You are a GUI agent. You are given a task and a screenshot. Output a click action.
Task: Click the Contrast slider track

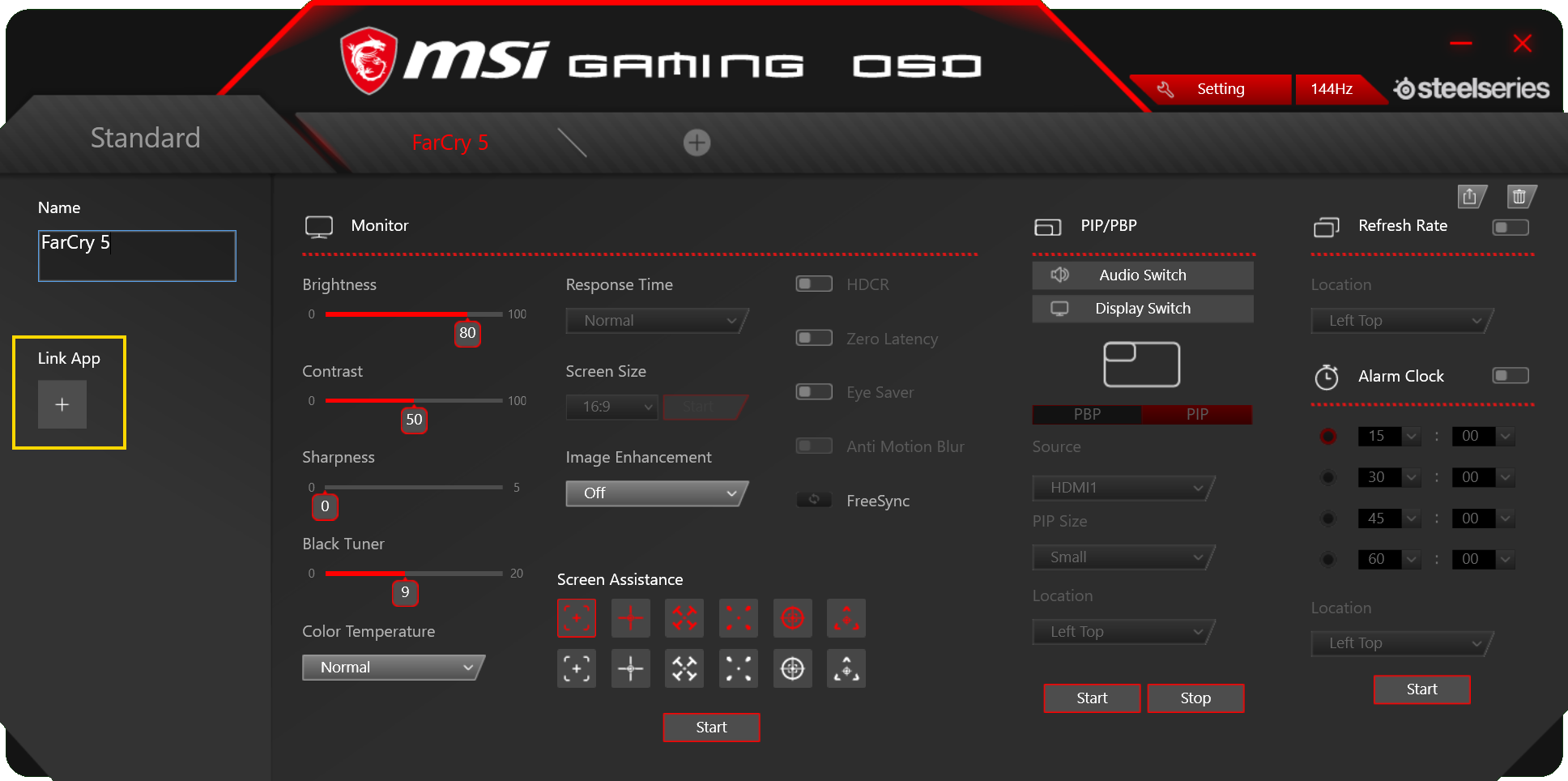pyautogui.click(x=414, y=400)
